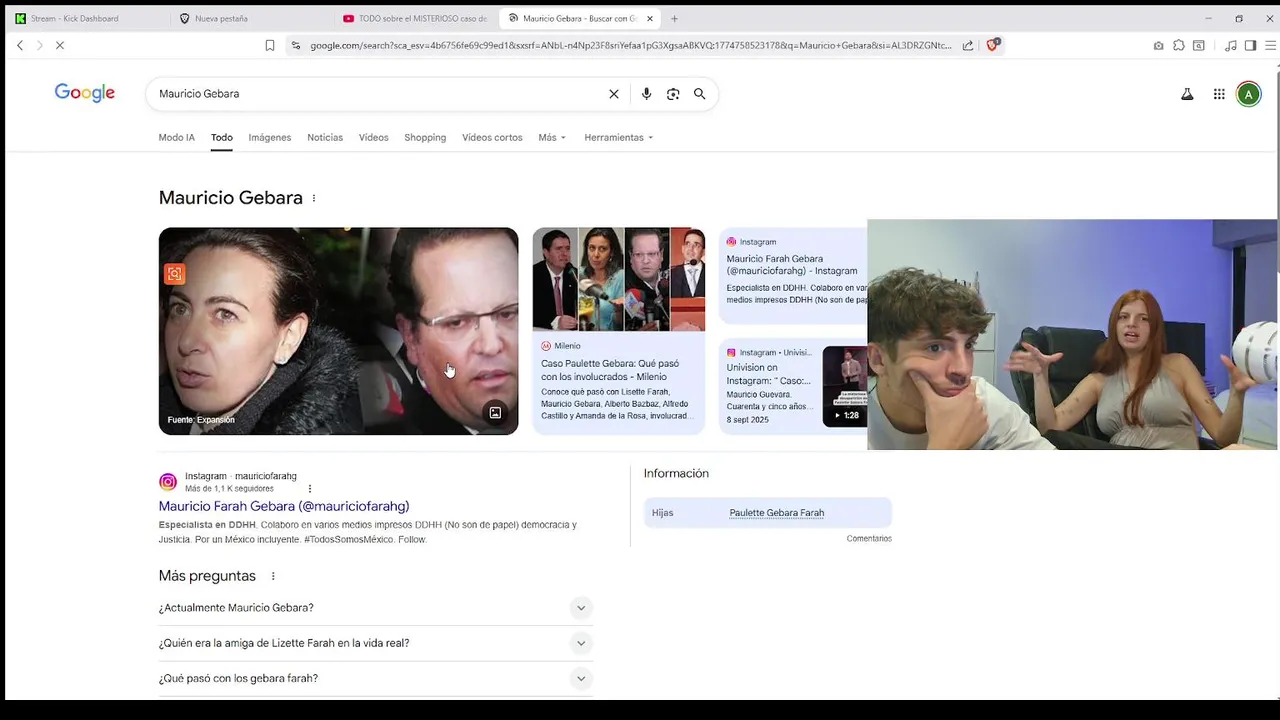Open a new browser tab
Image resolution: width=1280 pixels, height=720 pixels.
click(x=674, y=18)
